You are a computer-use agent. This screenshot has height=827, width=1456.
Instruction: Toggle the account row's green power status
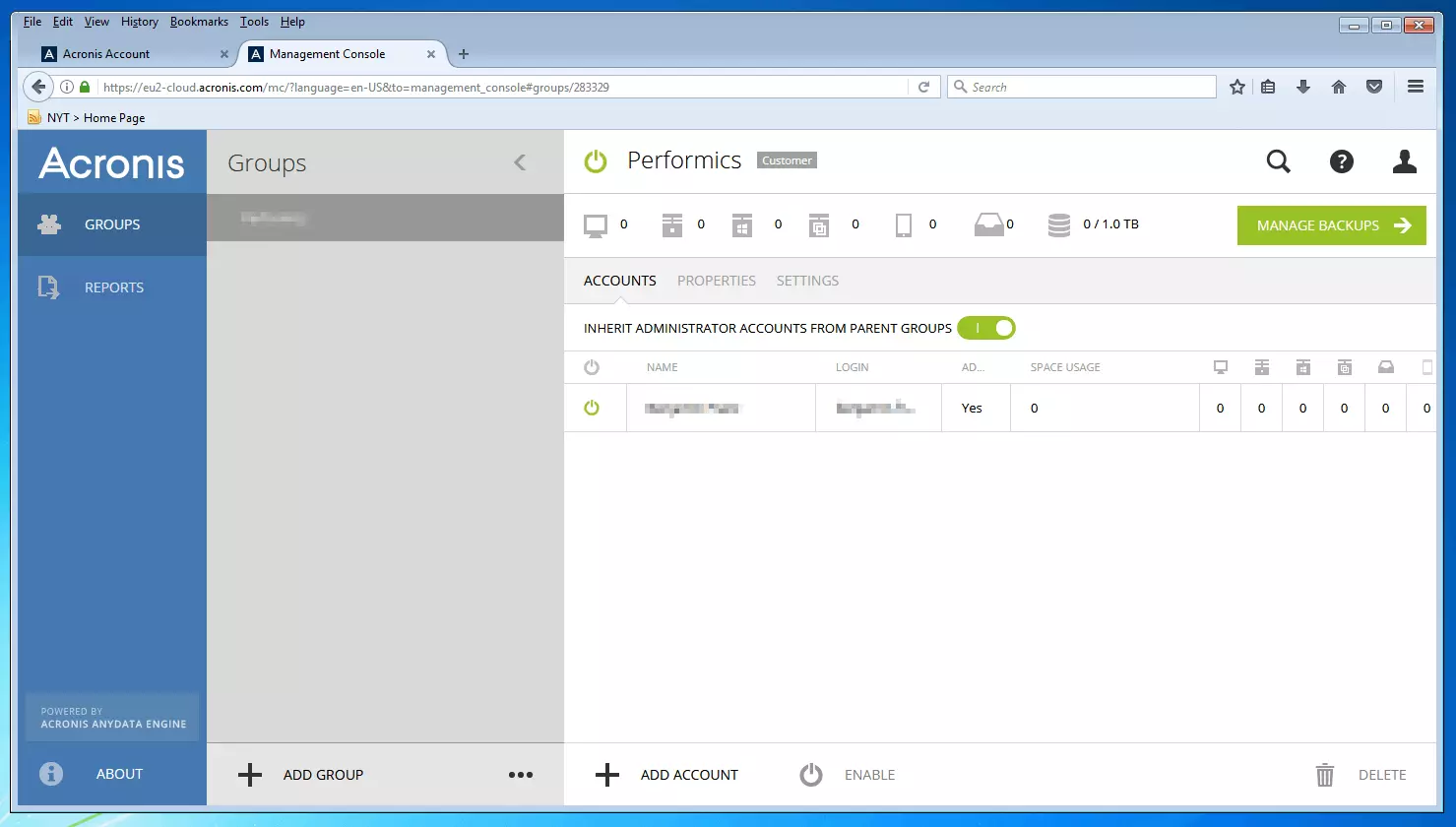pos(592,408)
